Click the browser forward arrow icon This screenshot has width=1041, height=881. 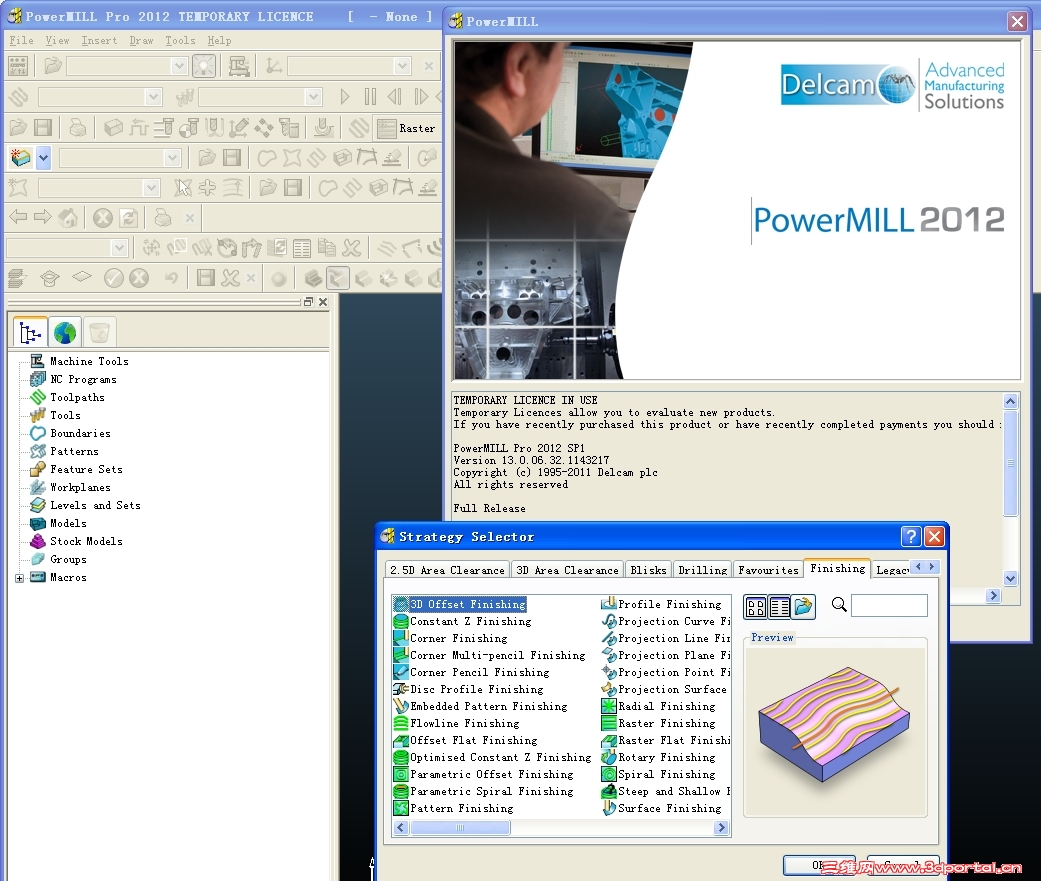42,216
